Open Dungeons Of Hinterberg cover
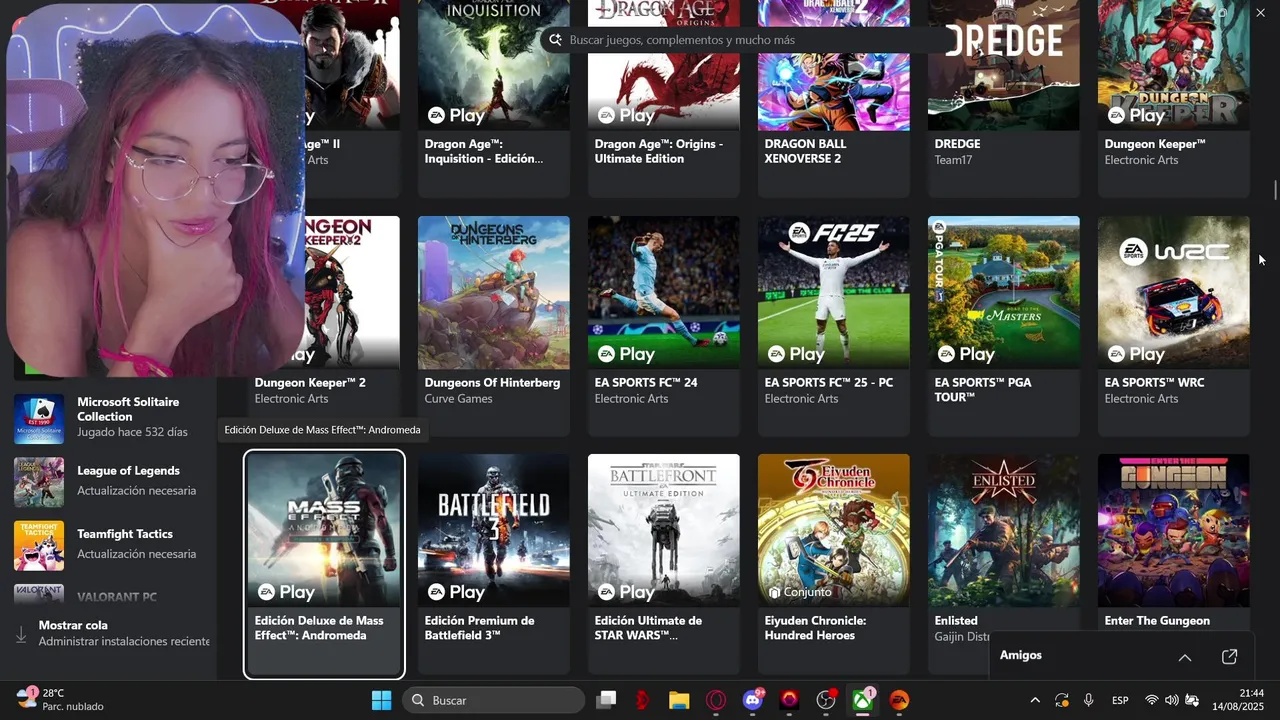The image size is (1280, 720). pyautogui.click(x=494, y=292)
